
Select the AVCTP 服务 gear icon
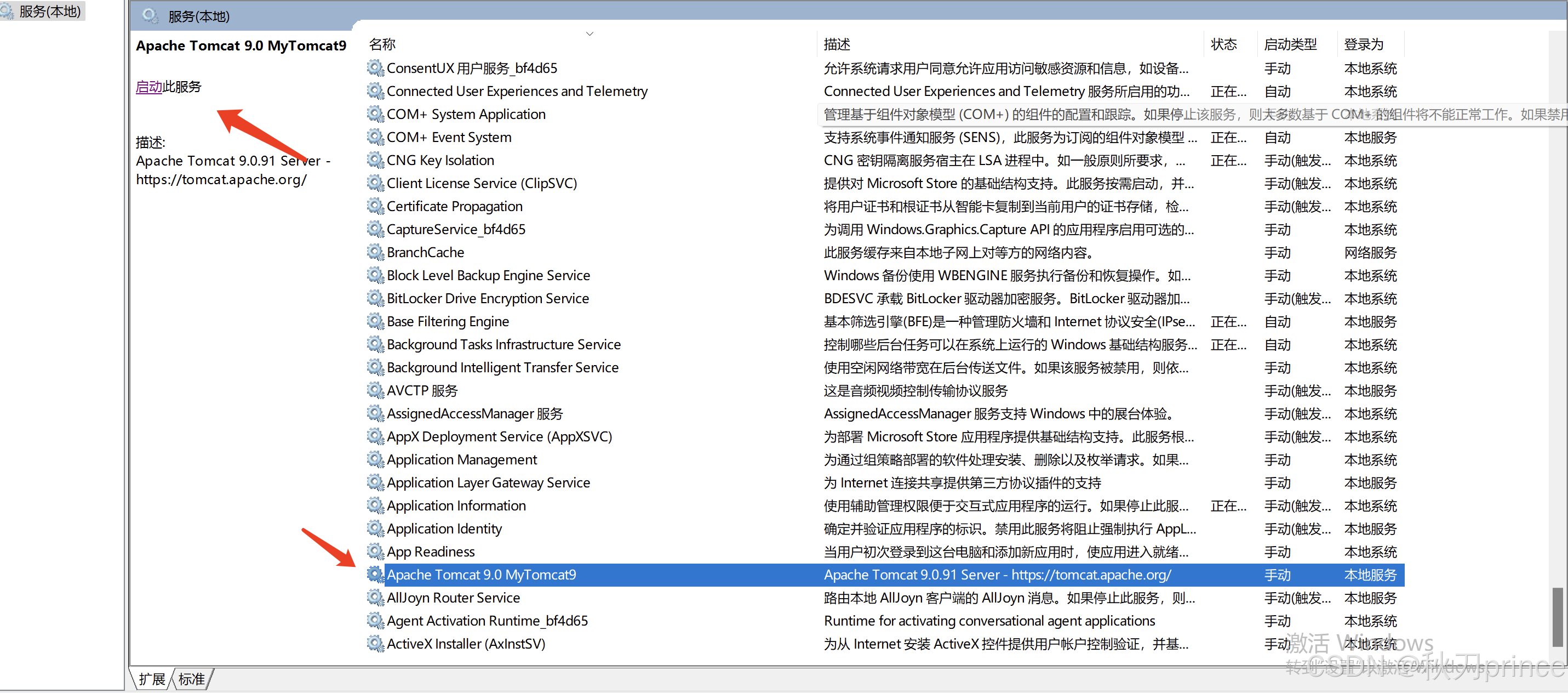click(x=376, y=390)
